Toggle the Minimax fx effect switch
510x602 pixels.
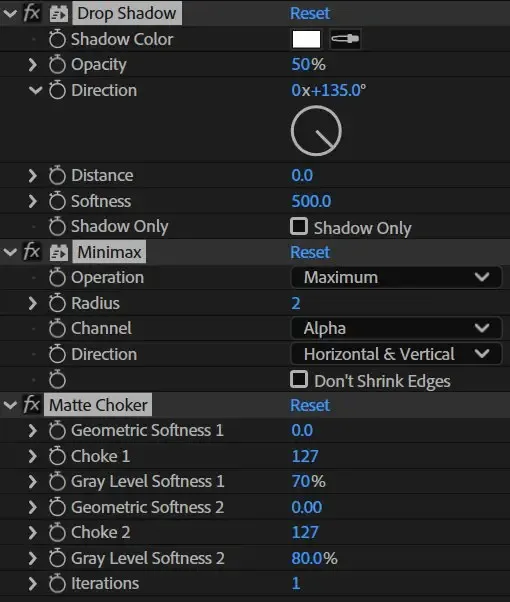pyautogui.click(x=31, y=252)
